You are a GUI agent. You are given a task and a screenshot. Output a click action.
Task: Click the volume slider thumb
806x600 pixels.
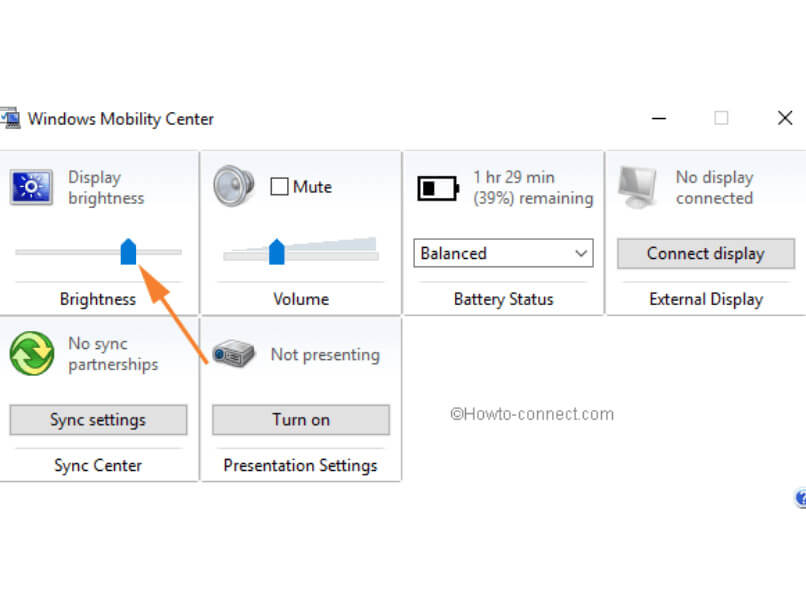pyautogui.click(x=277, y=252)
